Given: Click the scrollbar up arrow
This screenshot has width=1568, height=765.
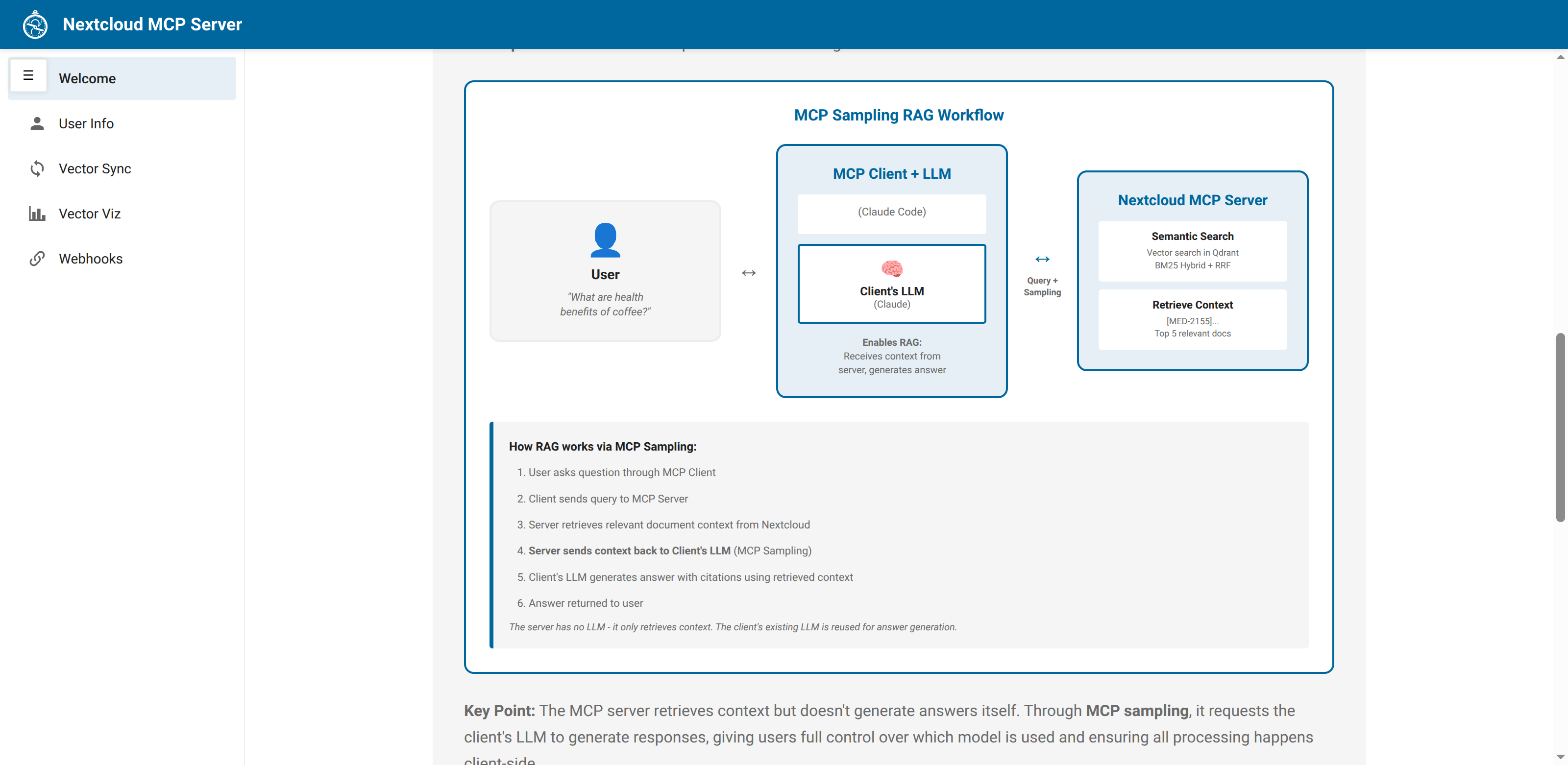Looking at the screenshot, I should (x=1560, y=57).
